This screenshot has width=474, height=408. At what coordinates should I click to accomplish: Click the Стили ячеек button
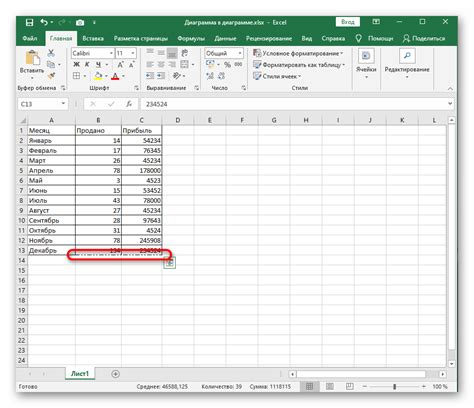click(277, 76)
